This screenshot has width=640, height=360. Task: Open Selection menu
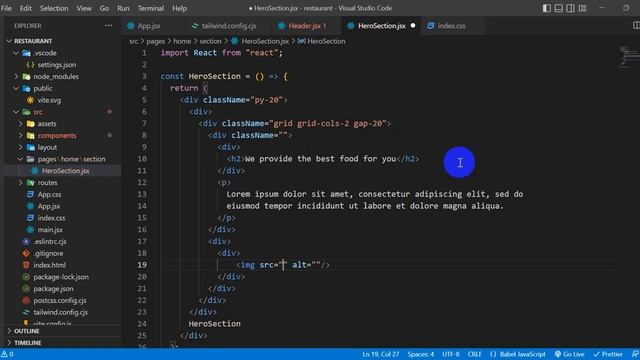[x=54, y=8]
